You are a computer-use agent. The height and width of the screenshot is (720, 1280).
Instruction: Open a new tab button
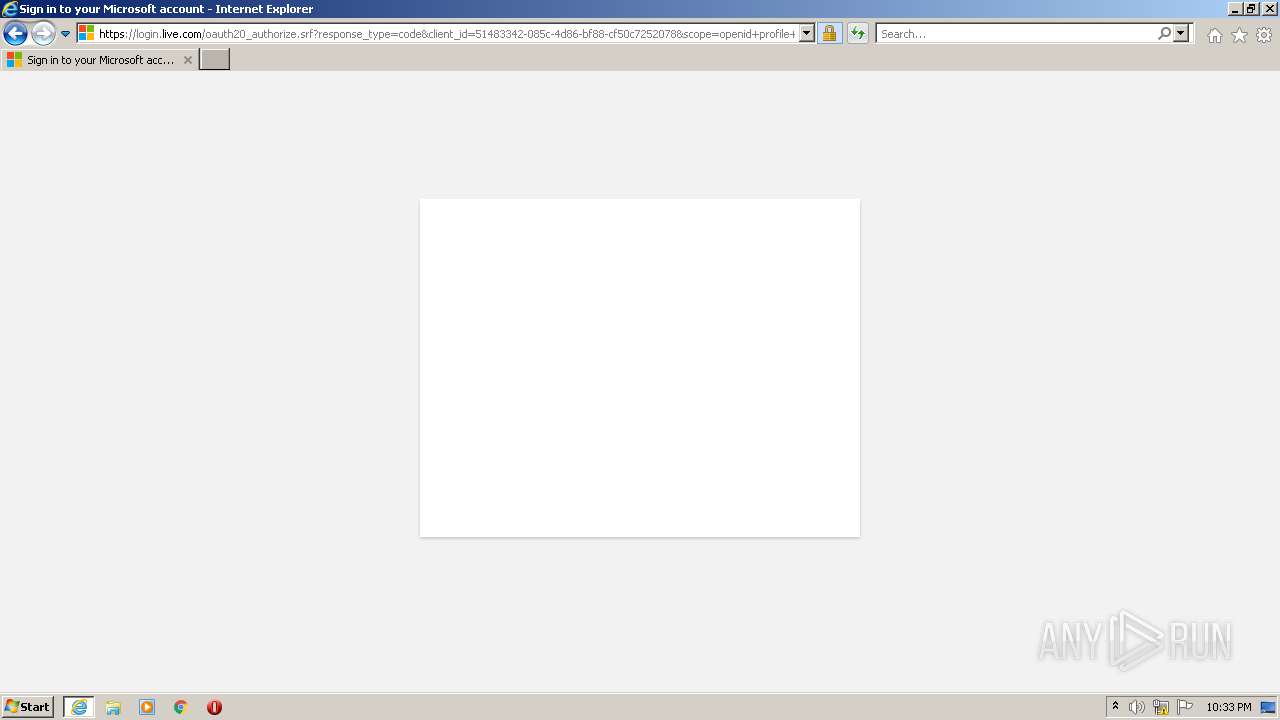point(215,59)
